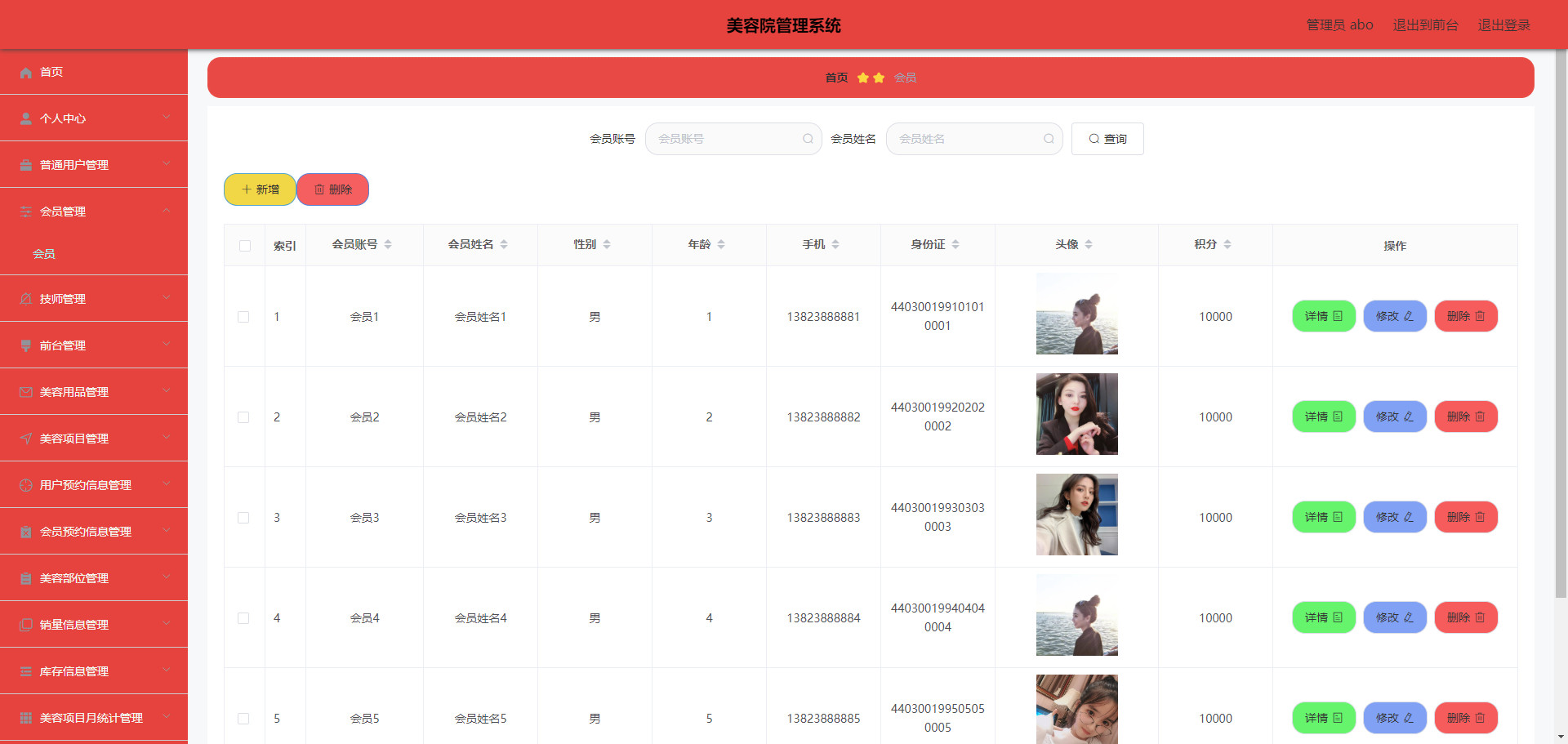Check the checkbox for row 会员5
Screen dimensions: 1568x744
point(243,719)
